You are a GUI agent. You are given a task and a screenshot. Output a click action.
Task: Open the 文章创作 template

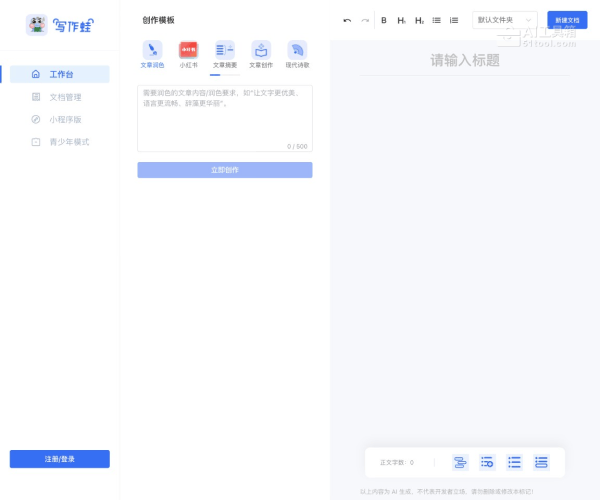coord(261,54)
